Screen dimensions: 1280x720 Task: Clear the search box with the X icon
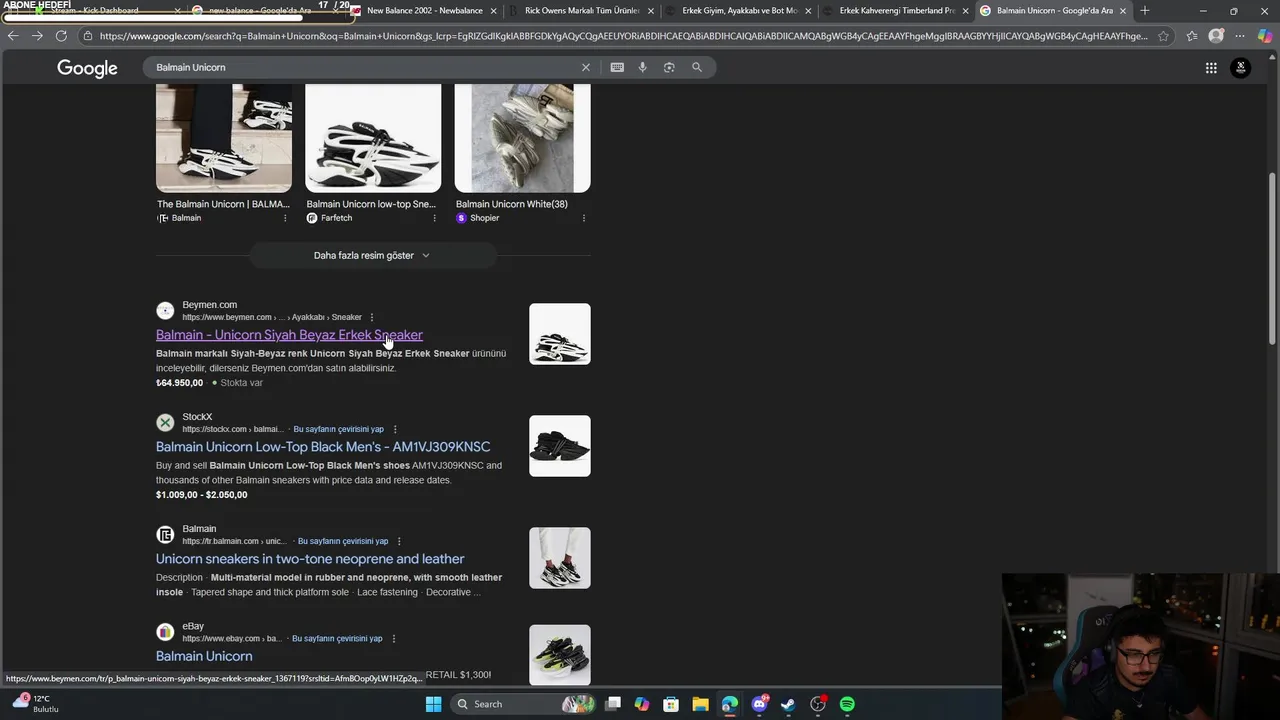[x=586, y=67]
